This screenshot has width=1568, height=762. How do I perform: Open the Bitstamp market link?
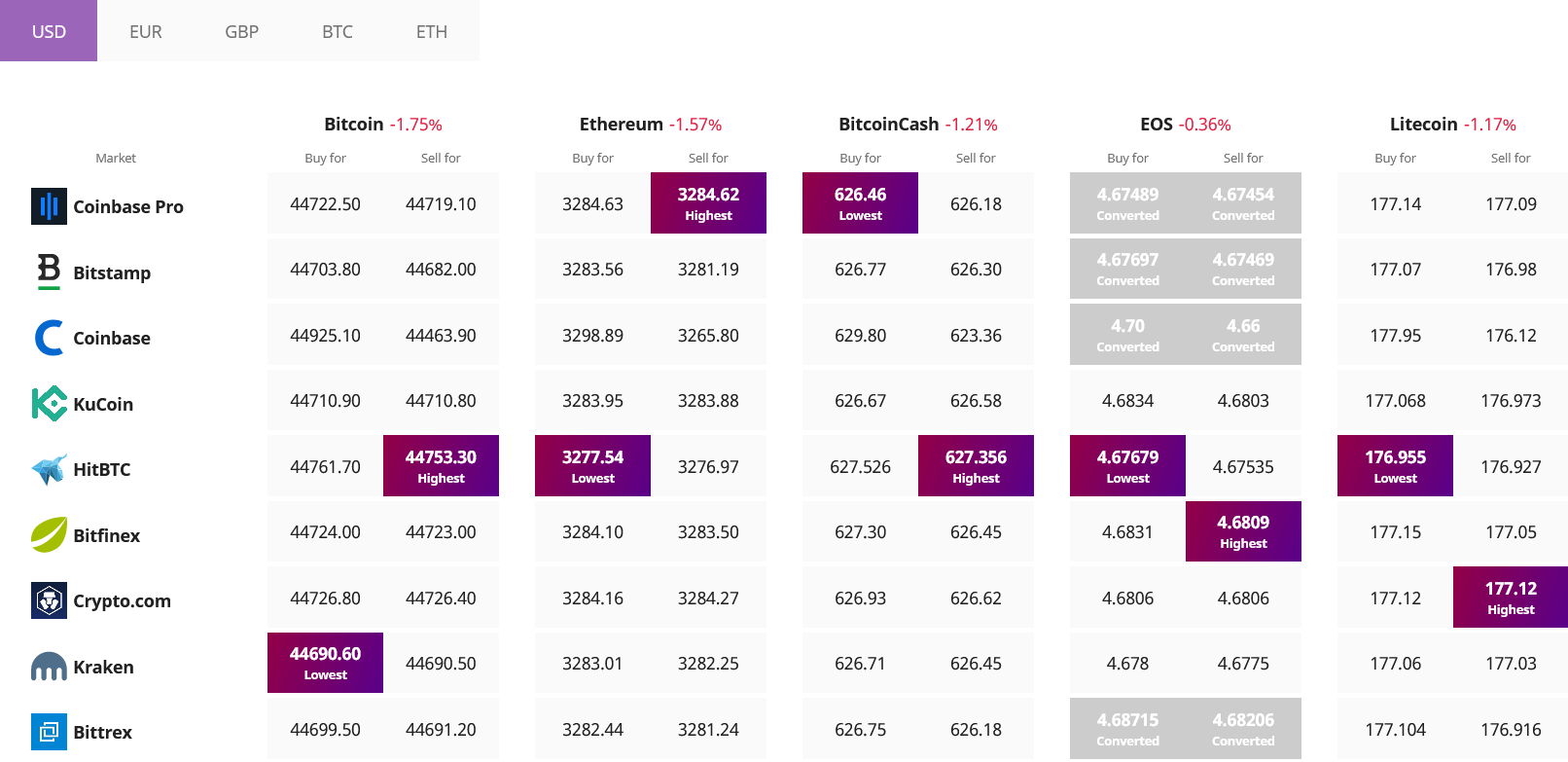112,272
